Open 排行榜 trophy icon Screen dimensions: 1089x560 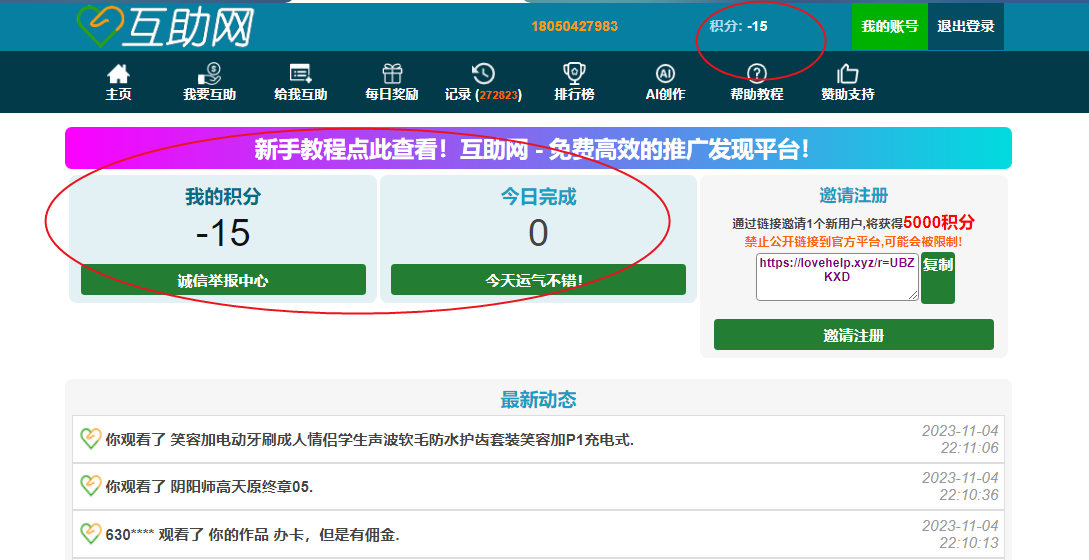574,73
